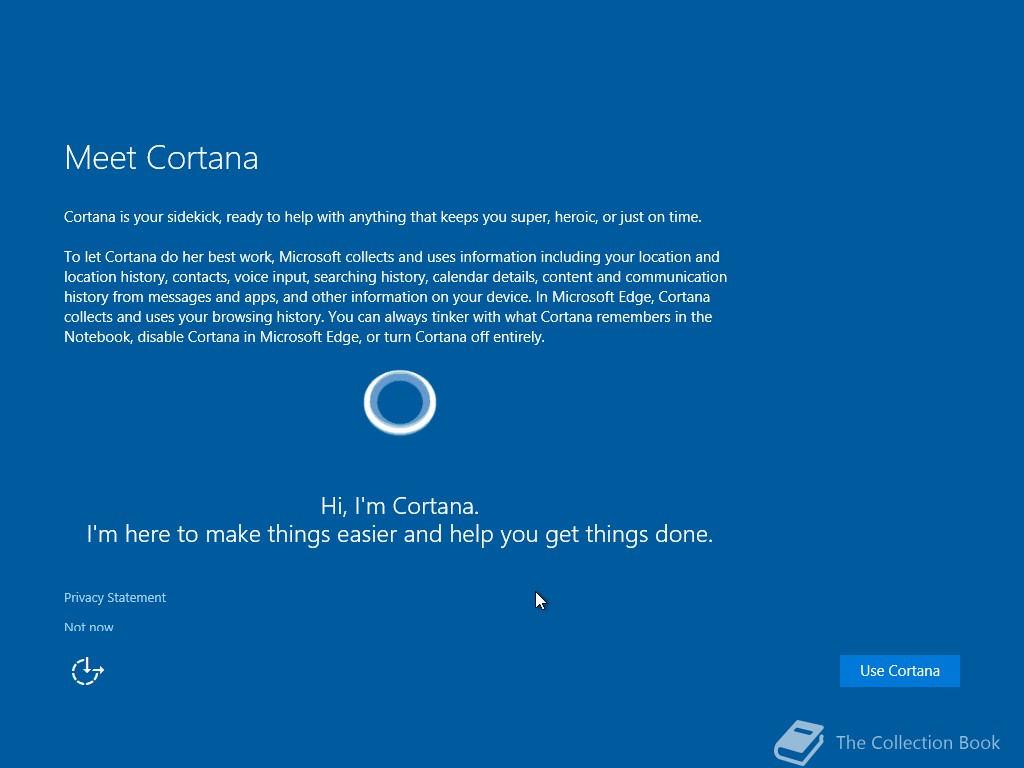Click the 'Cortana is your sidekick' sentence

pyautogui.click(x=383, y=217)
